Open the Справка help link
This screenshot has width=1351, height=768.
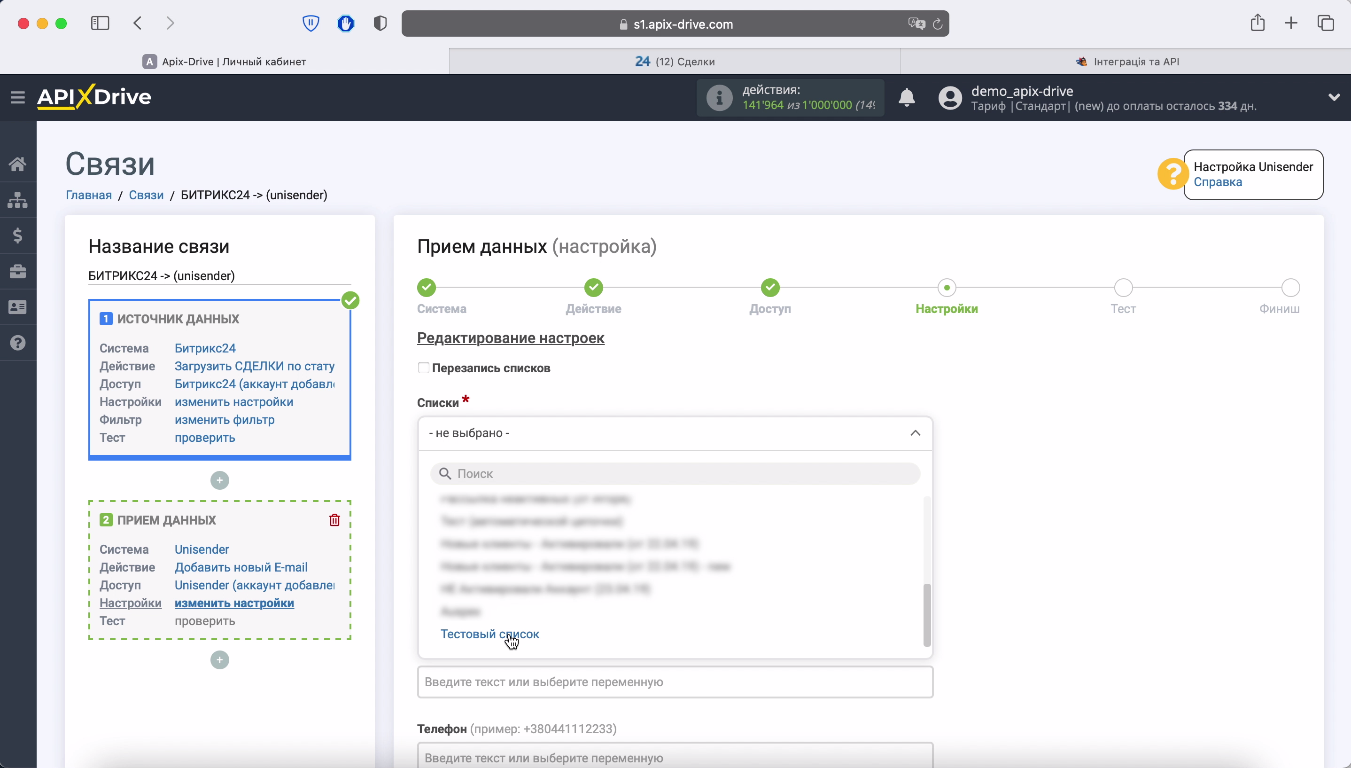[1218, 182]
